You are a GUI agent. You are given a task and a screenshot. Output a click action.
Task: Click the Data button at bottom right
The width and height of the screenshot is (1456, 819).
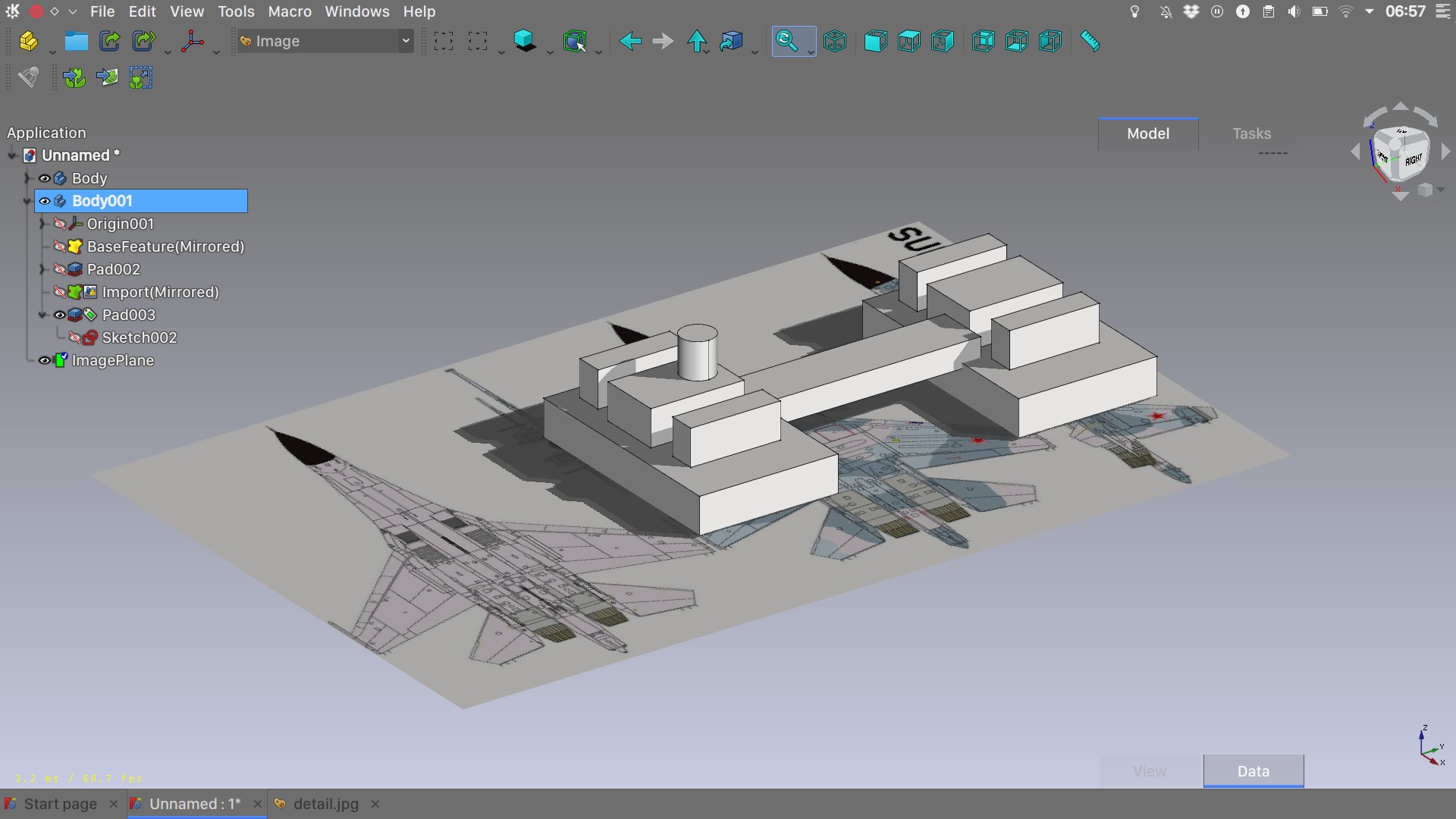[1253, 770]
